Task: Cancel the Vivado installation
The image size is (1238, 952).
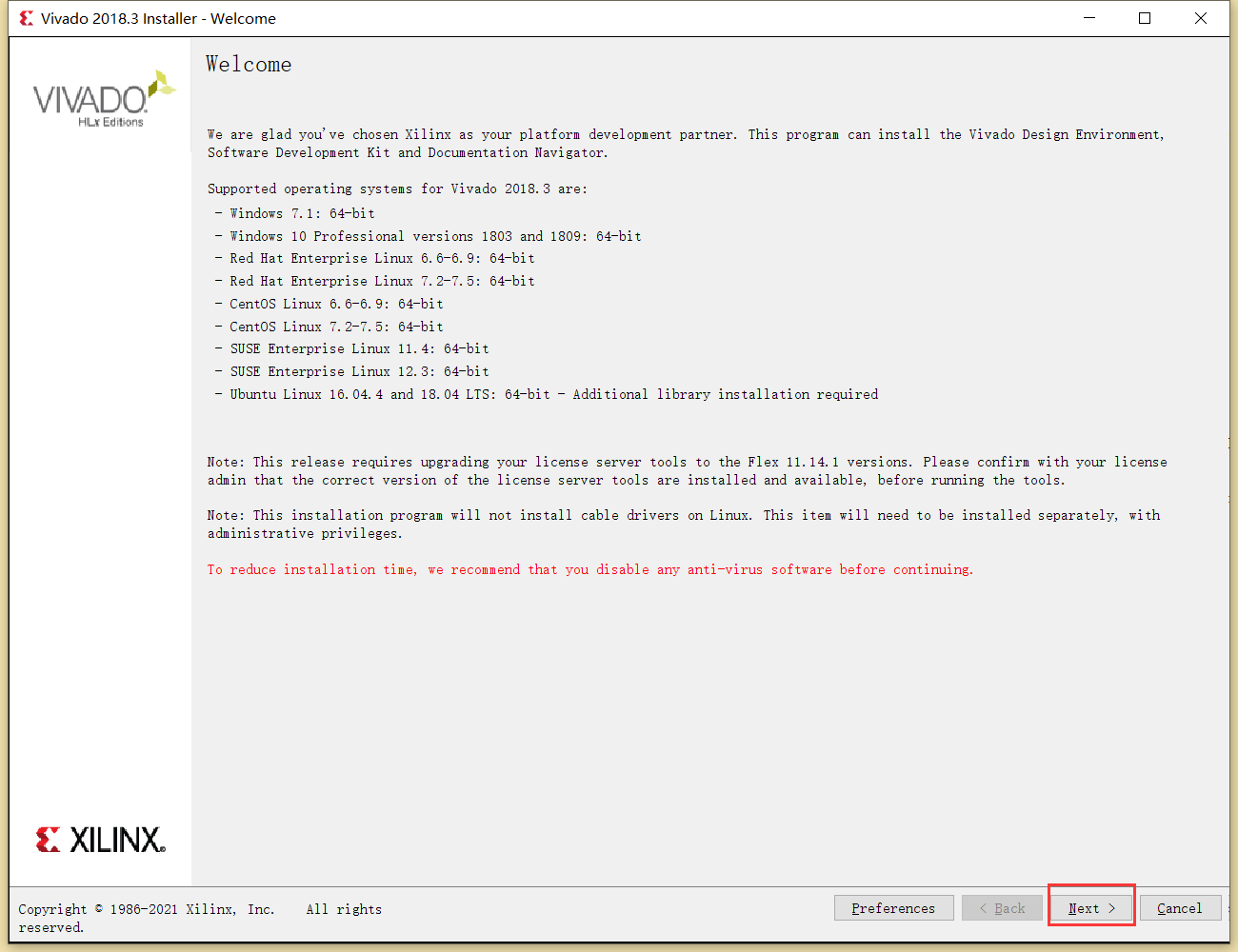Action: [1180, 908]
